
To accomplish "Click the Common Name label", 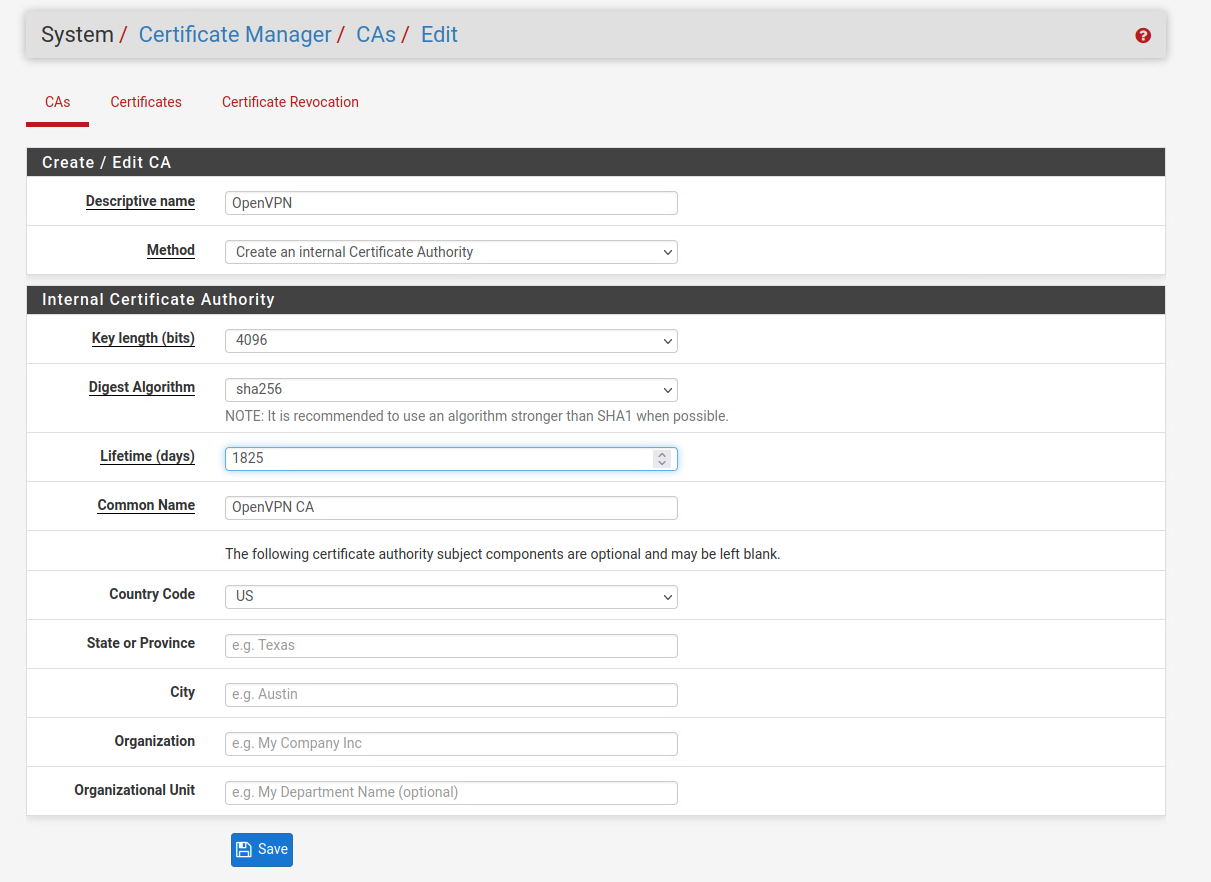I will click(146, 505).
